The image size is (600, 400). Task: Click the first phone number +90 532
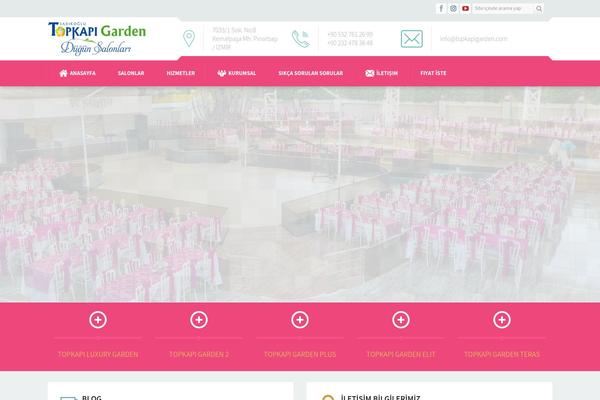click(x=350, y=34)
